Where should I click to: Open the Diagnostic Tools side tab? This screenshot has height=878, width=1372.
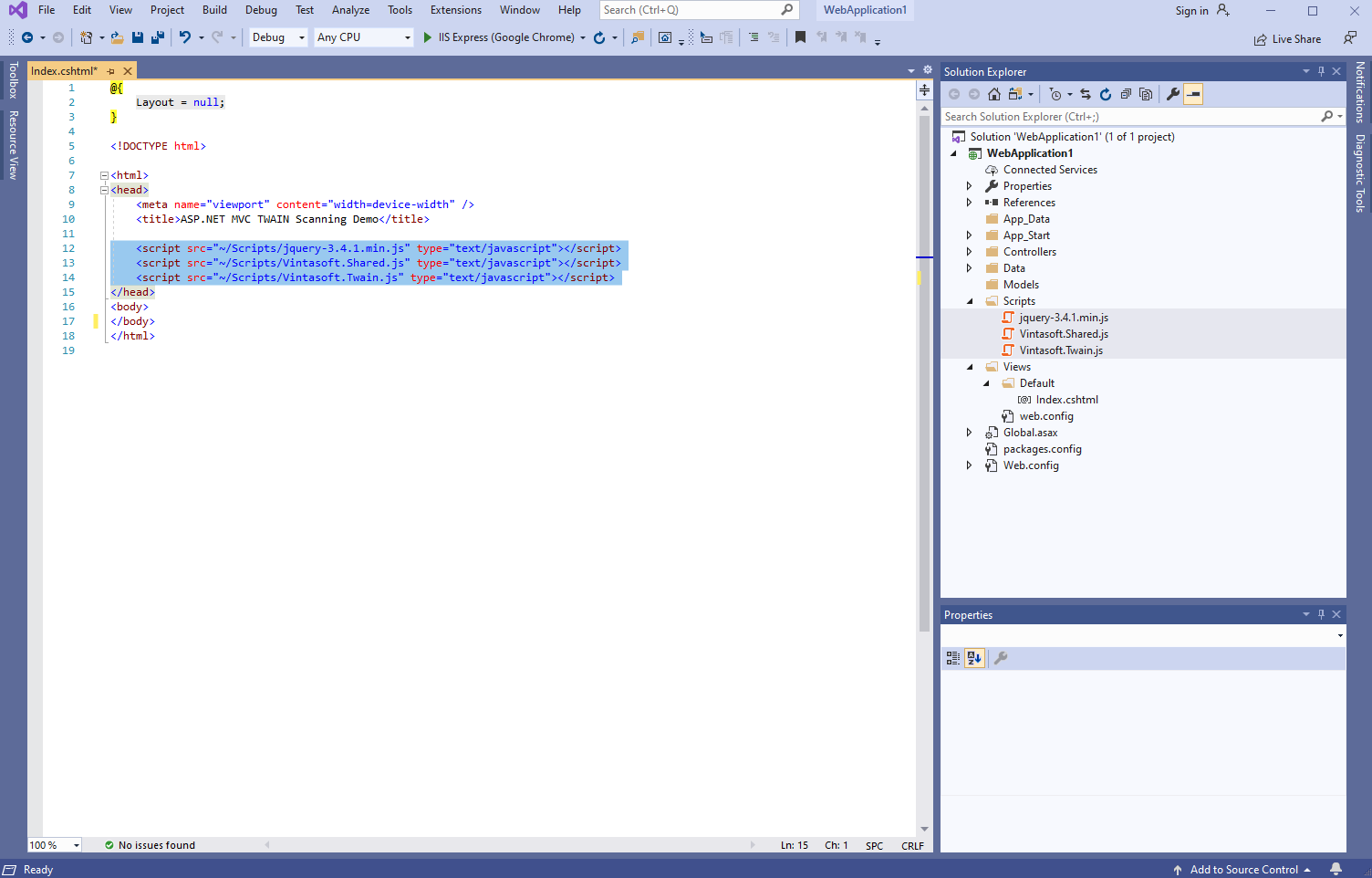click(x=1359, y=173)
